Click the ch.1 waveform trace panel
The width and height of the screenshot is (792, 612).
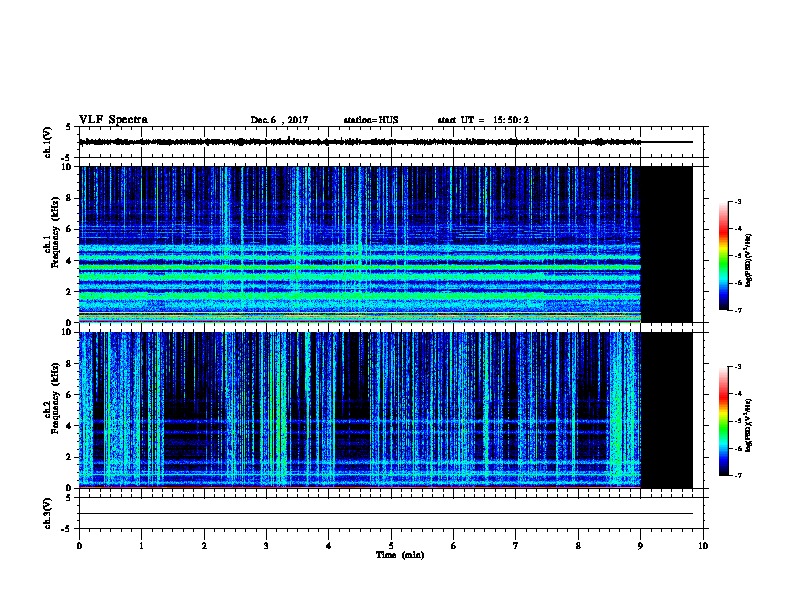click(391, 142)
